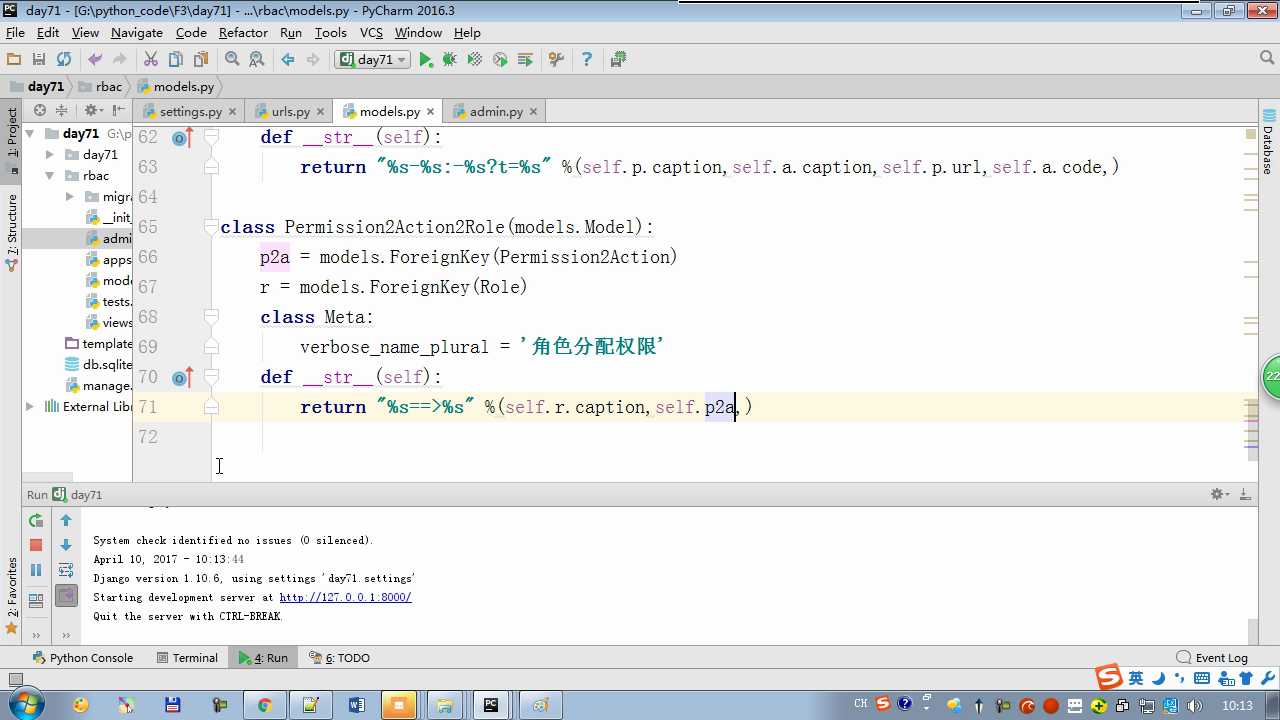The image size is (1280, 720).
Task: Expand the inner day71 folder
Action: [50, 155]
